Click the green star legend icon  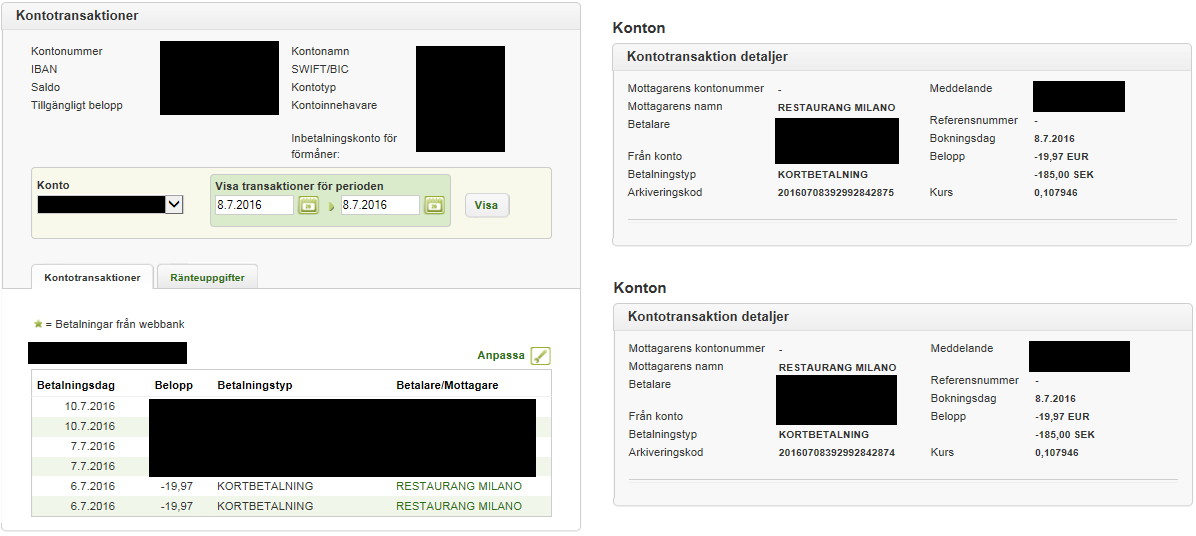(39, 324)
